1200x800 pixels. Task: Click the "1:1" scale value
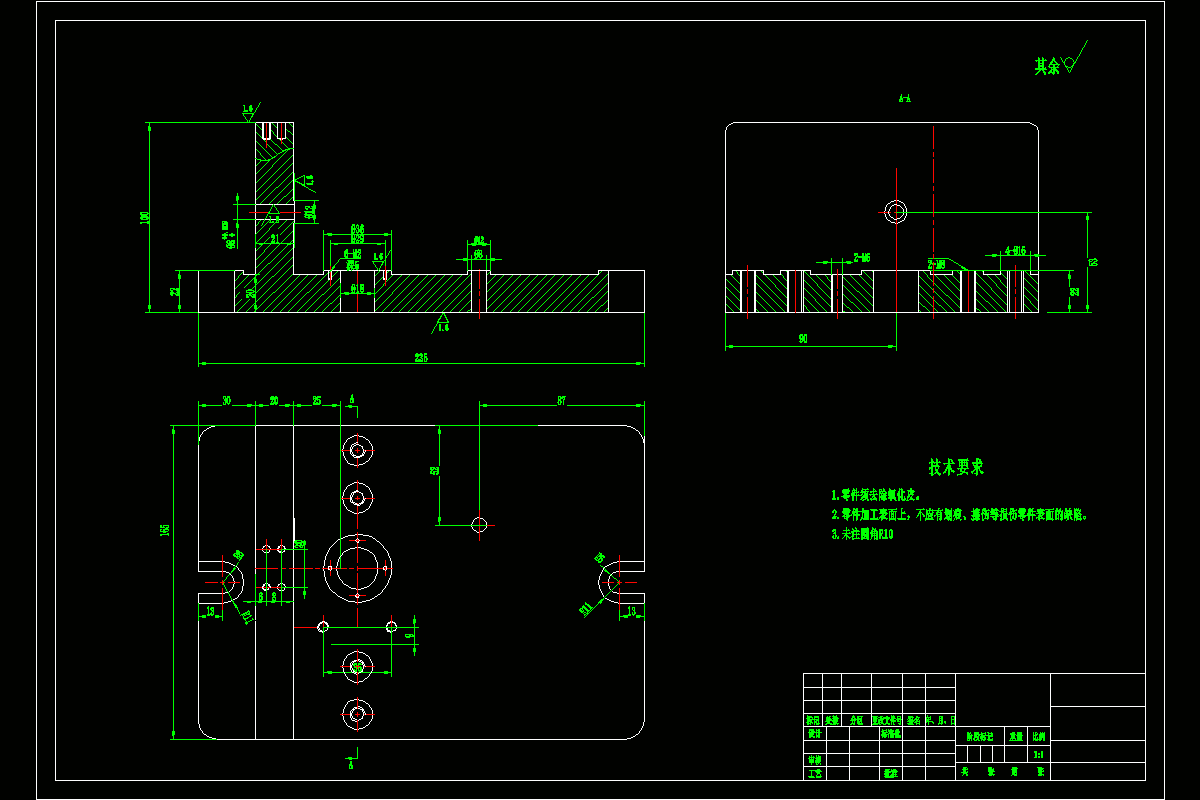(x=1039, y=754)
